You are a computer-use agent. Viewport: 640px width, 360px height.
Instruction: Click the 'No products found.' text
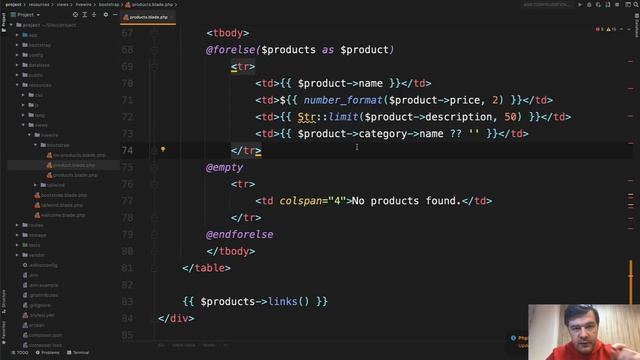(x=406, y=201)
